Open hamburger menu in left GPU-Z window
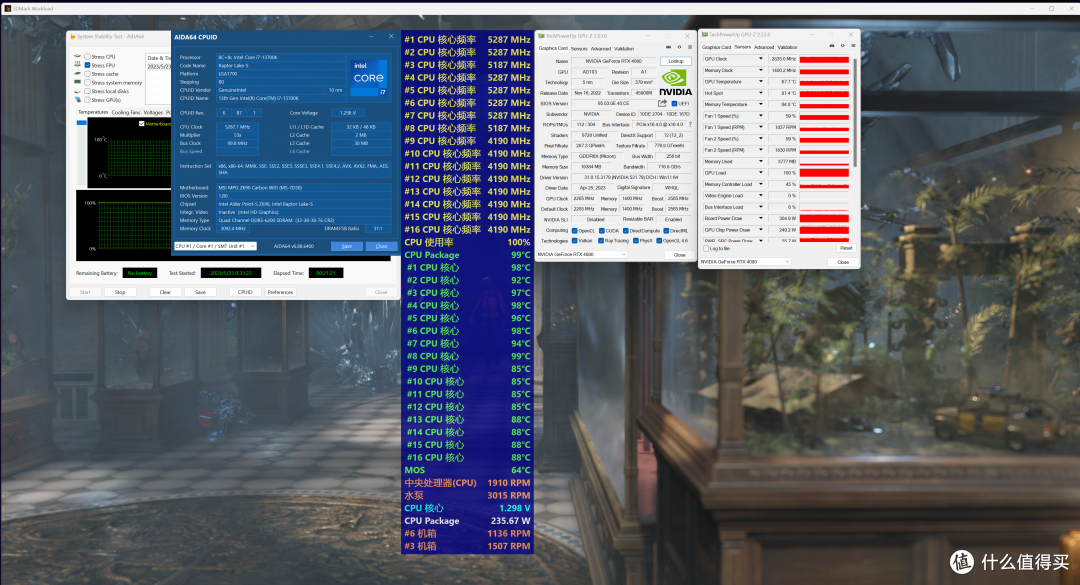 coord(689,48)
